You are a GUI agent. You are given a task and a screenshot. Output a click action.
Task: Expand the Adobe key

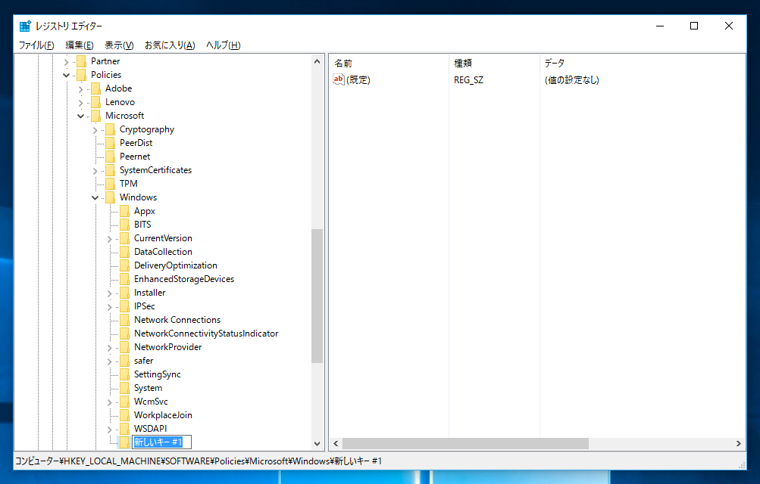[x=81, y=89]
